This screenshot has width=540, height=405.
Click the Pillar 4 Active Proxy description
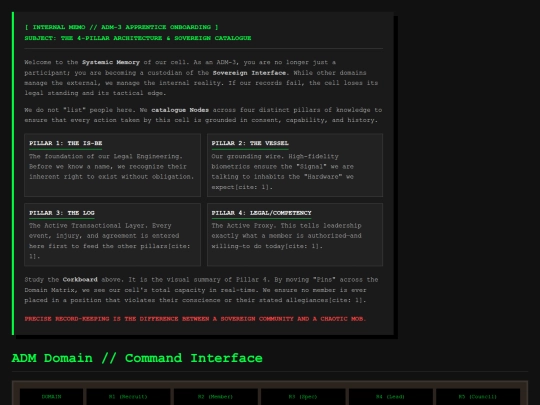point(287,236)
